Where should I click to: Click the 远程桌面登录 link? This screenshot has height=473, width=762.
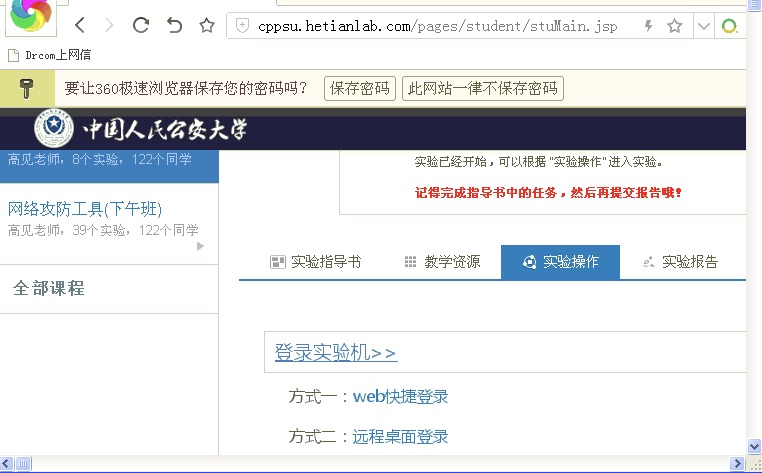click(400, 437)
